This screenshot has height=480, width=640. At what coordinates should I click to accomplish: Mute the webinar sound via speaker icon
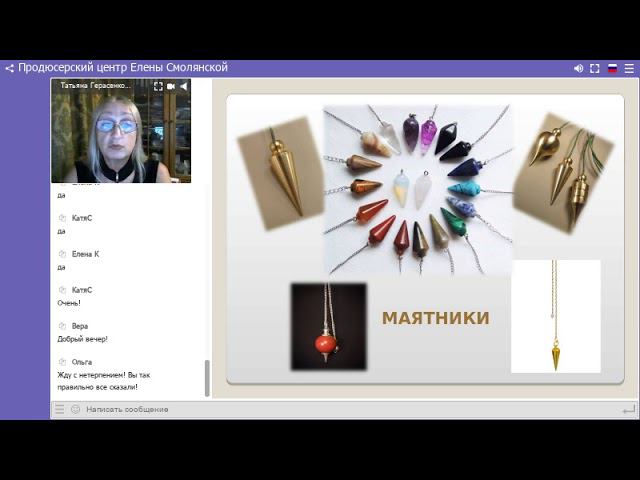point(578,69)
